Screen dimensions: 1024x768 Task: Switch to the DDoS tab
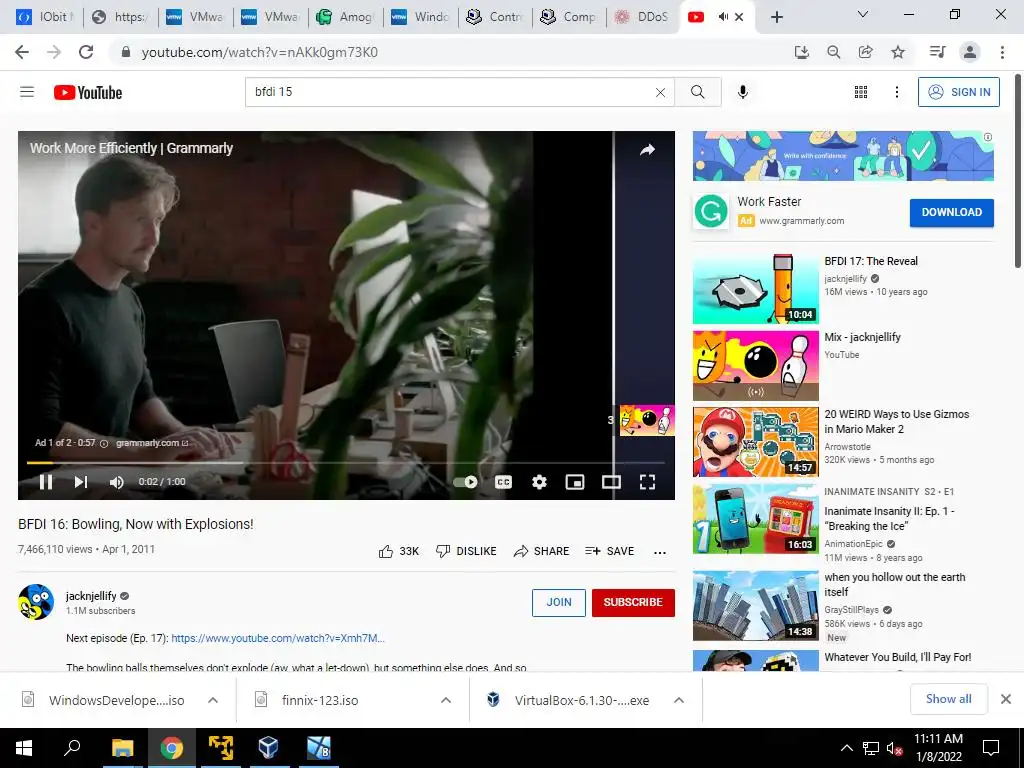click(643, 17)
